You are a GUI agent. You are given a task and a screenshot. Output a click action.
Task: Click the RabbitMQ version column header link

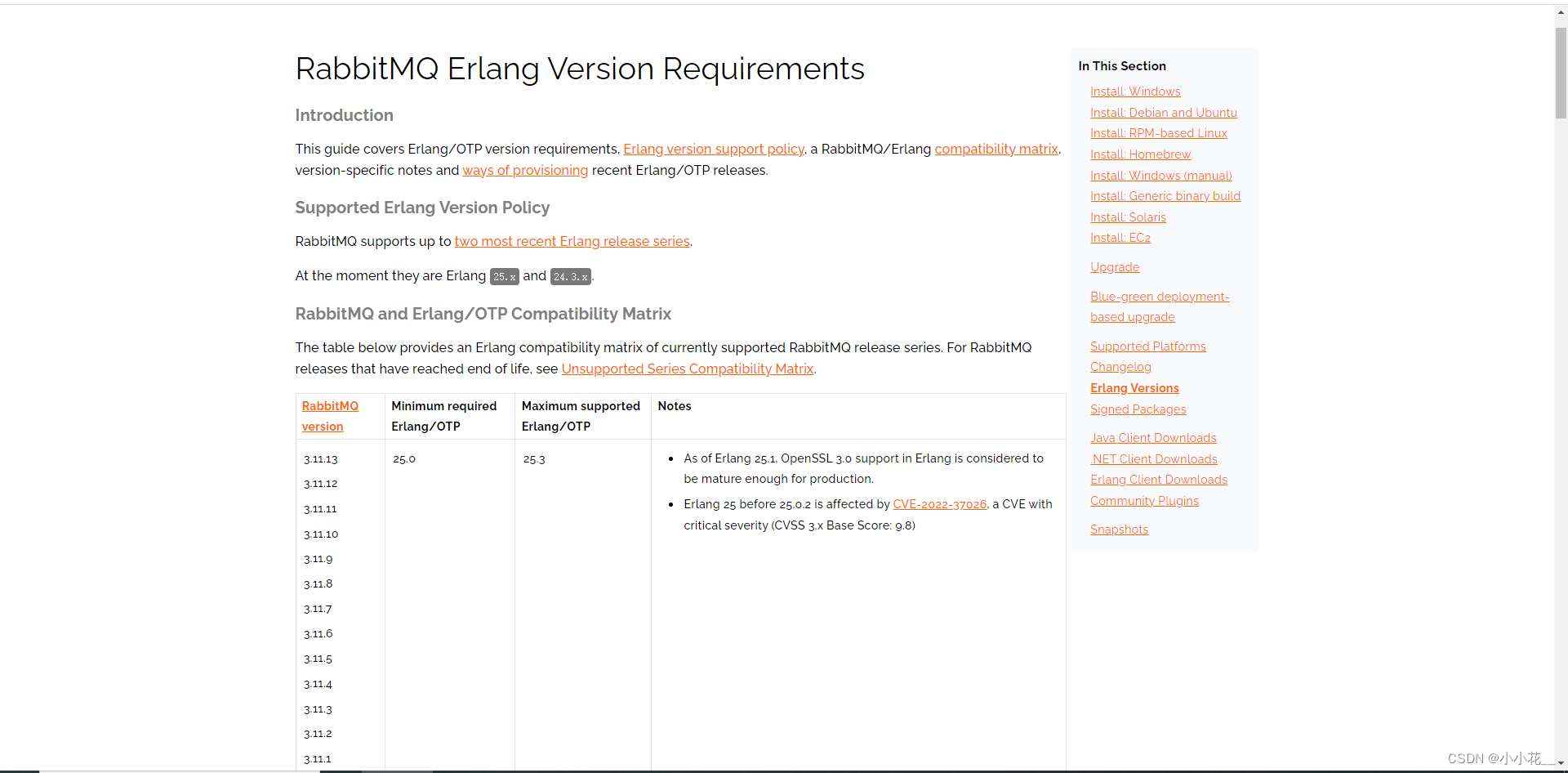330,416
